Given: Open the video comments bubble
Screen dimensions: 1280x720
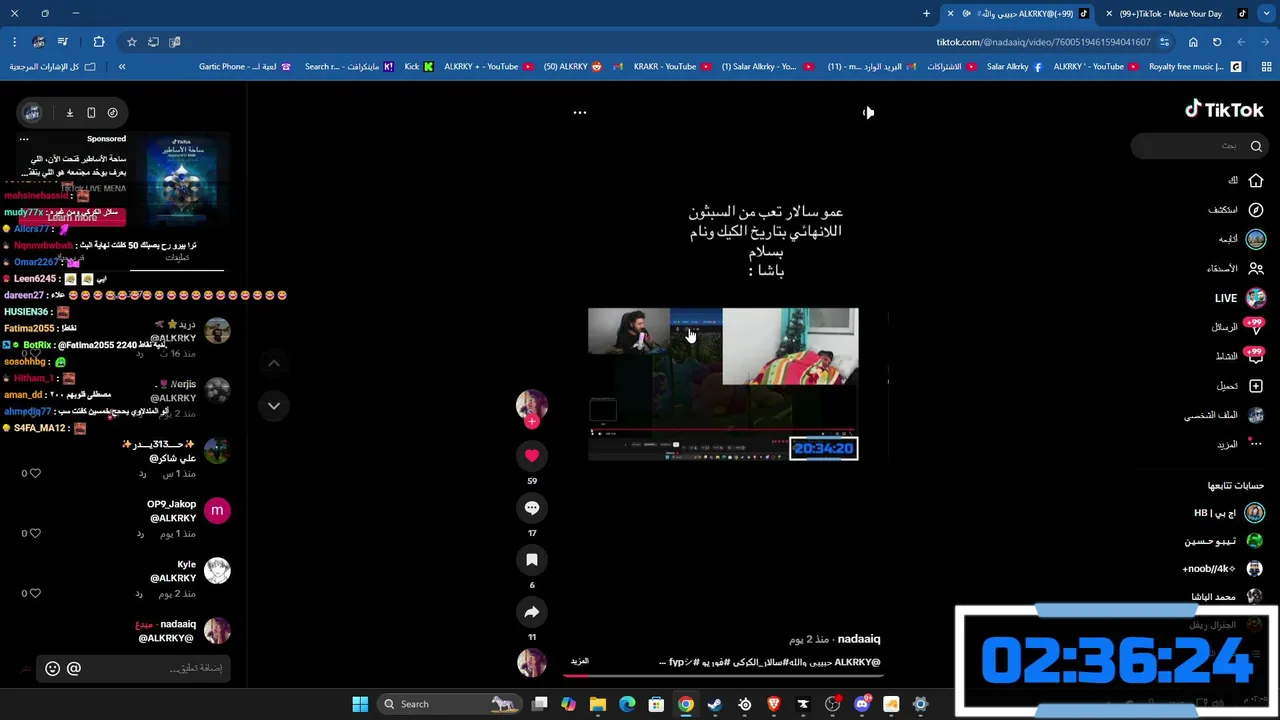Looking at the screenshot, I should [x=532, y=508].
